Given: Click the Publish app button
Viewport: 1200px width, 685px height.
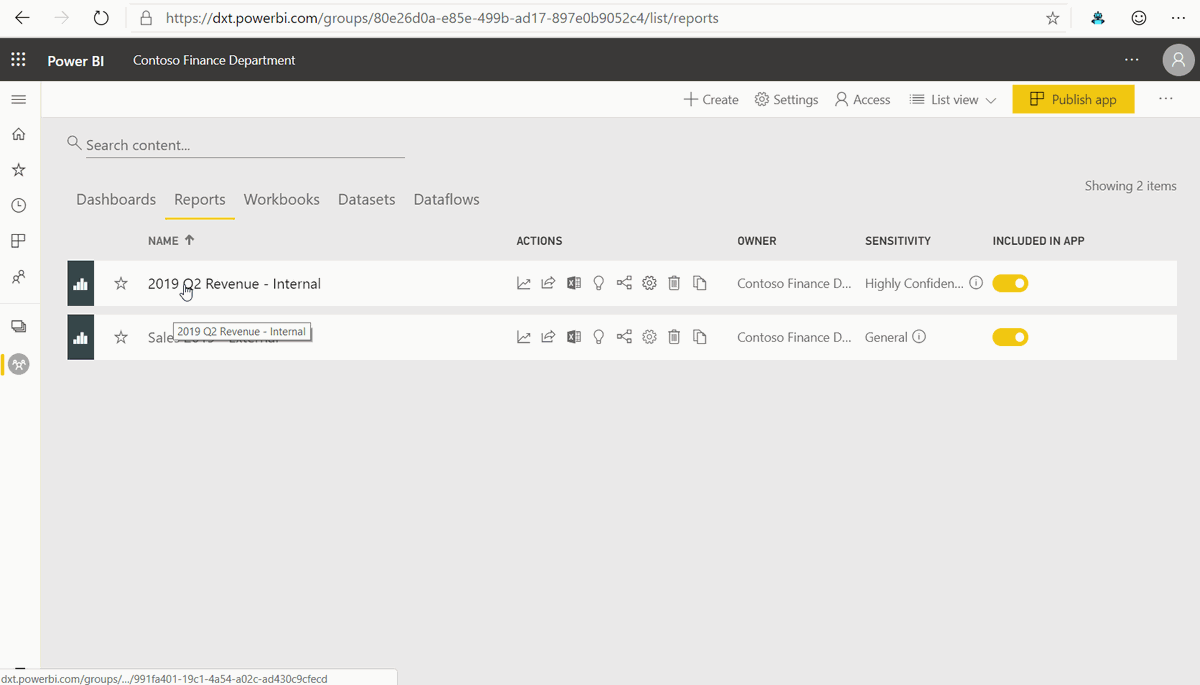Looking at the screenshot, I should point(1073,99).
